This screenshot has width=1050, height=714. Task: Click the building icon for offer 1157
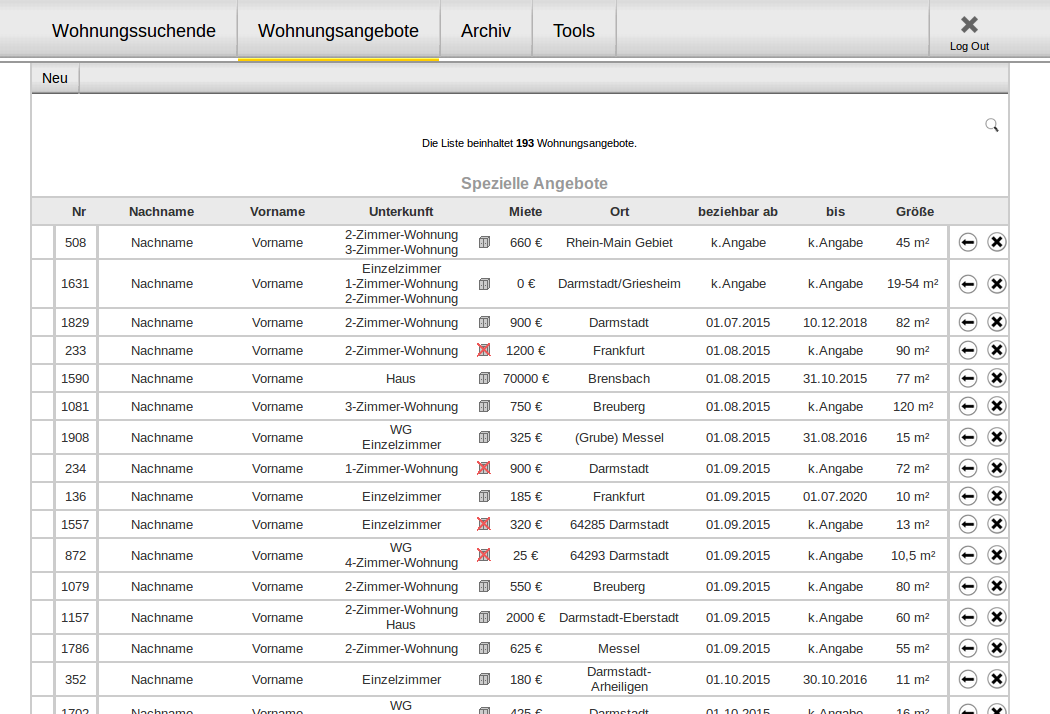click(x=484, y=618)
